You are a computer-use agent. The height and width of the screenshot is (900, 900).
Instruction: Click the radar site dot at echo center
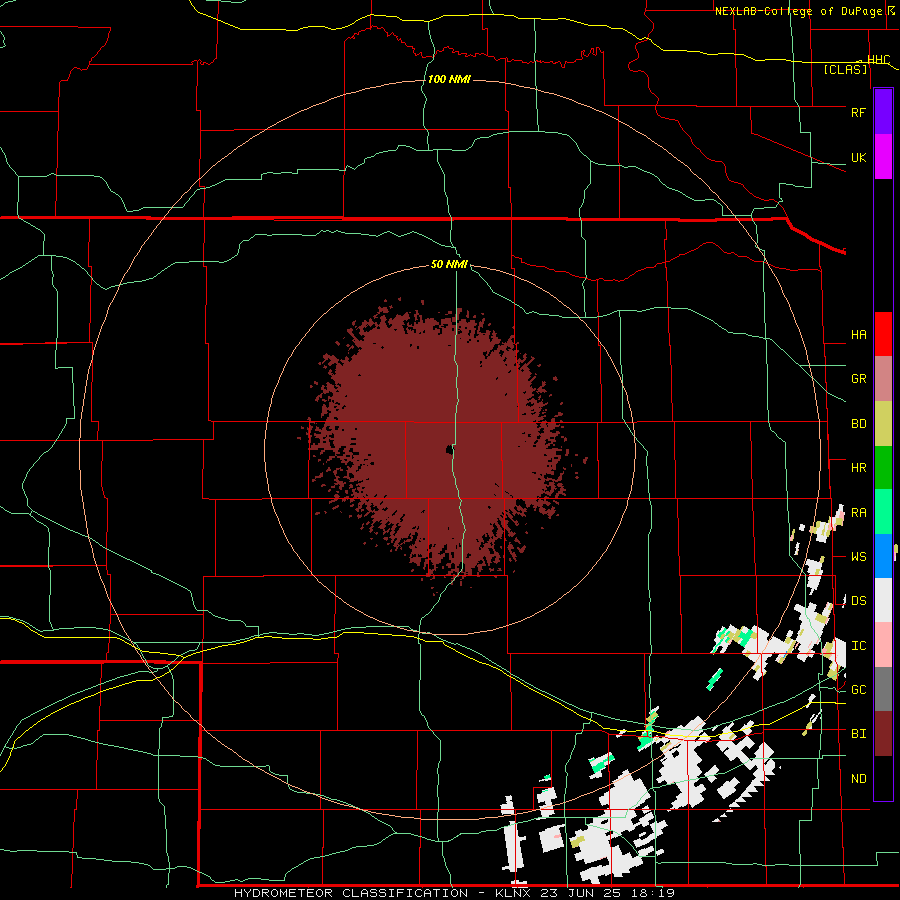coord(449,451)
